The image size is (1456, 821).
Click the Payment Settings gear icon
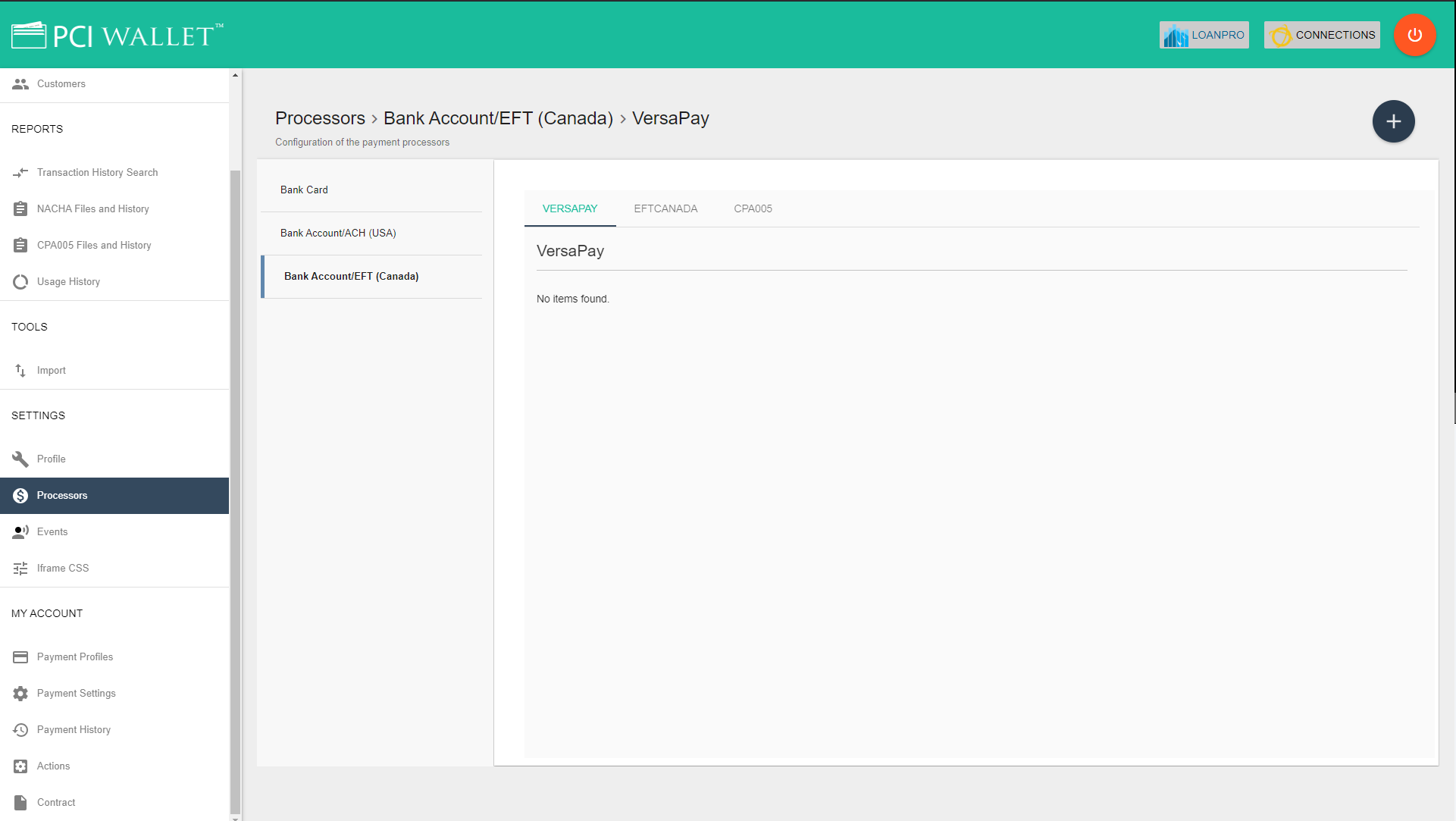[x=20, y=694]
